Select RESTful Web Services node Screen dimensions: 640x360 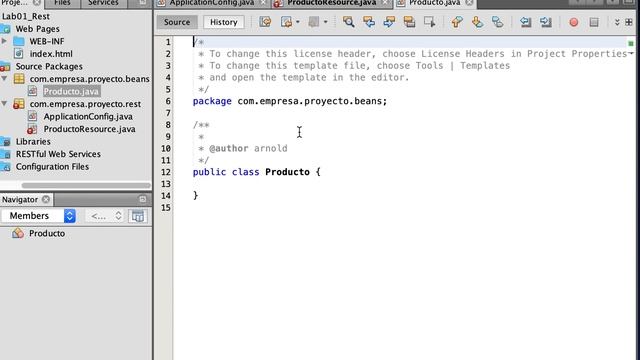click(x=58, y=154)
